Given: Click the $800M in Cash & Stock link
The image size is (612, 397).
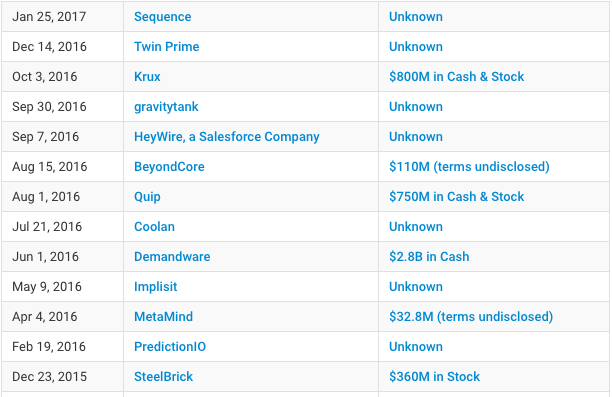Looking at the screenshot, I should point(456,77).
